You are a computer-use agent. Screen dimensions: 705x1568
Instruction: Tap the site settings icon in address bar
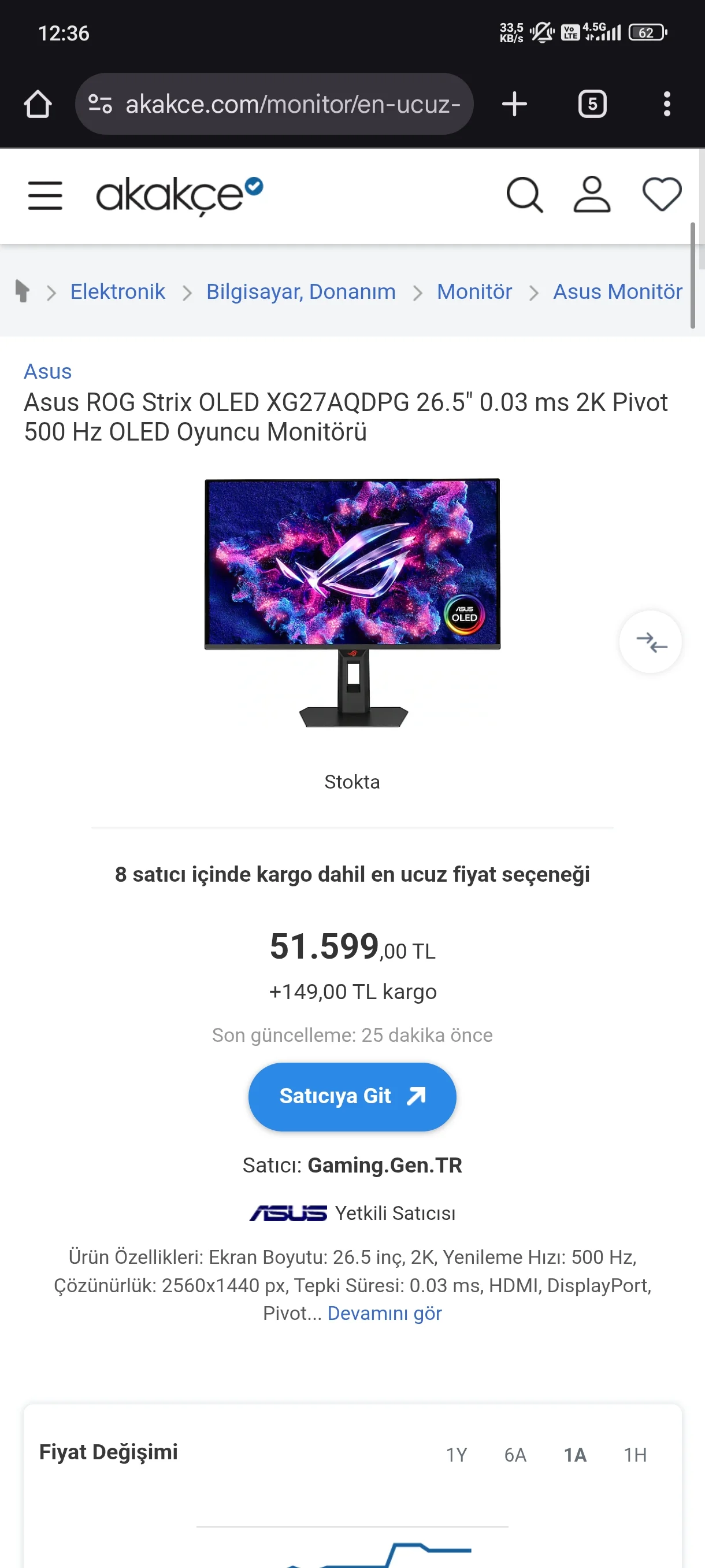(x=101, y=104)
